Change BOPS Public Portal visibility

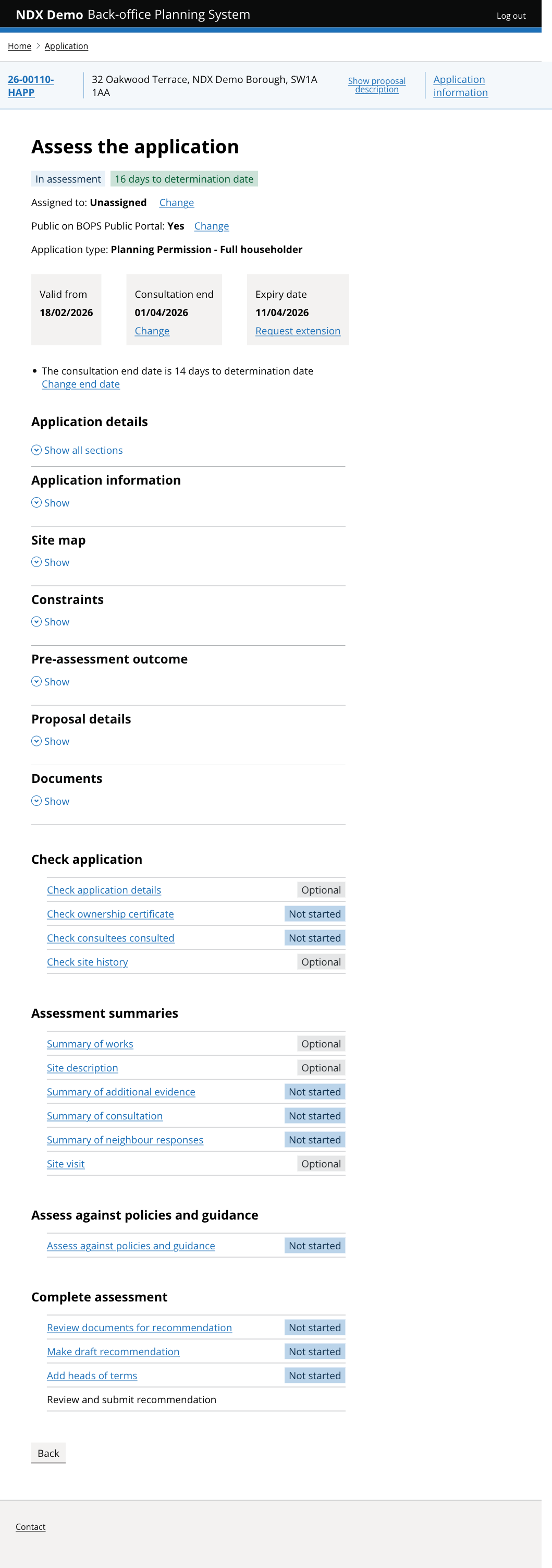[x=212, y=226]
